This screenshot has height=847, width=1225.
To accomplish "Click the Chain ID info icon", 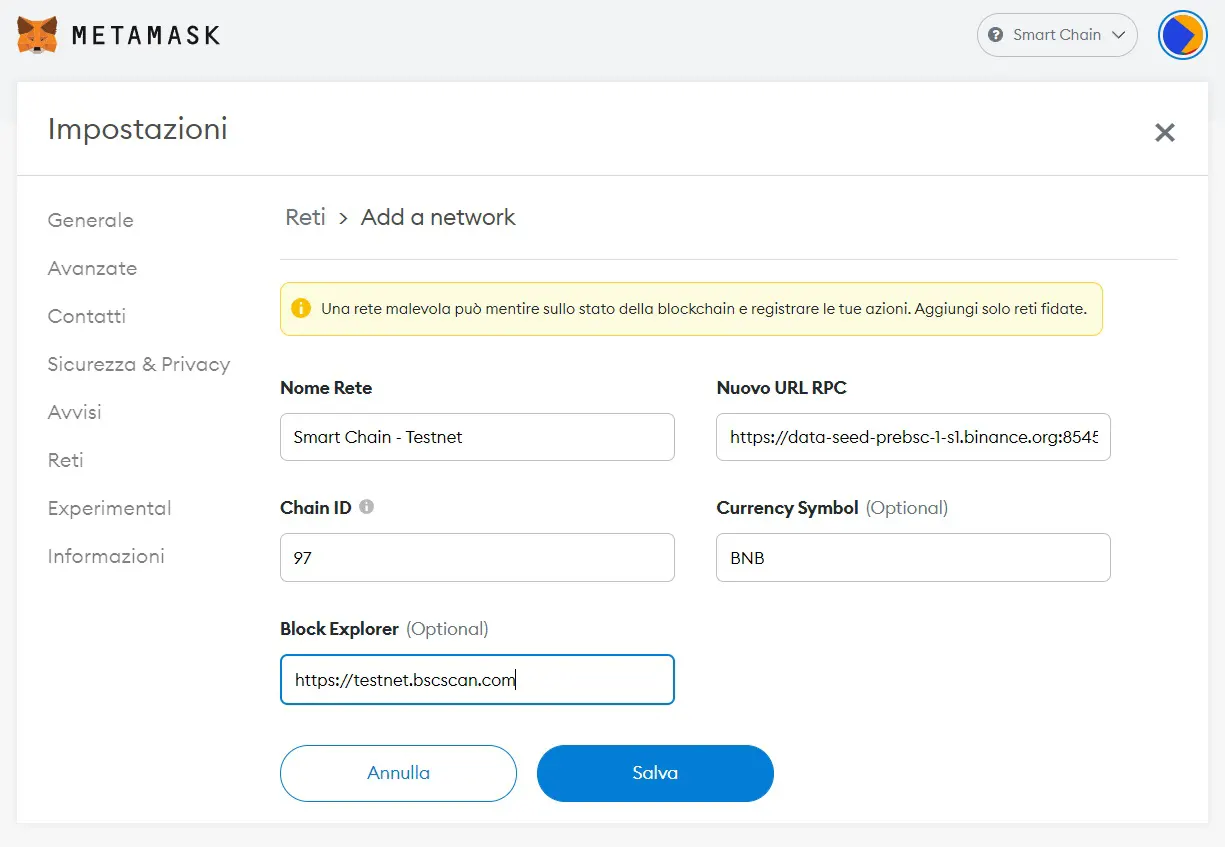I will tap(366, 507).
